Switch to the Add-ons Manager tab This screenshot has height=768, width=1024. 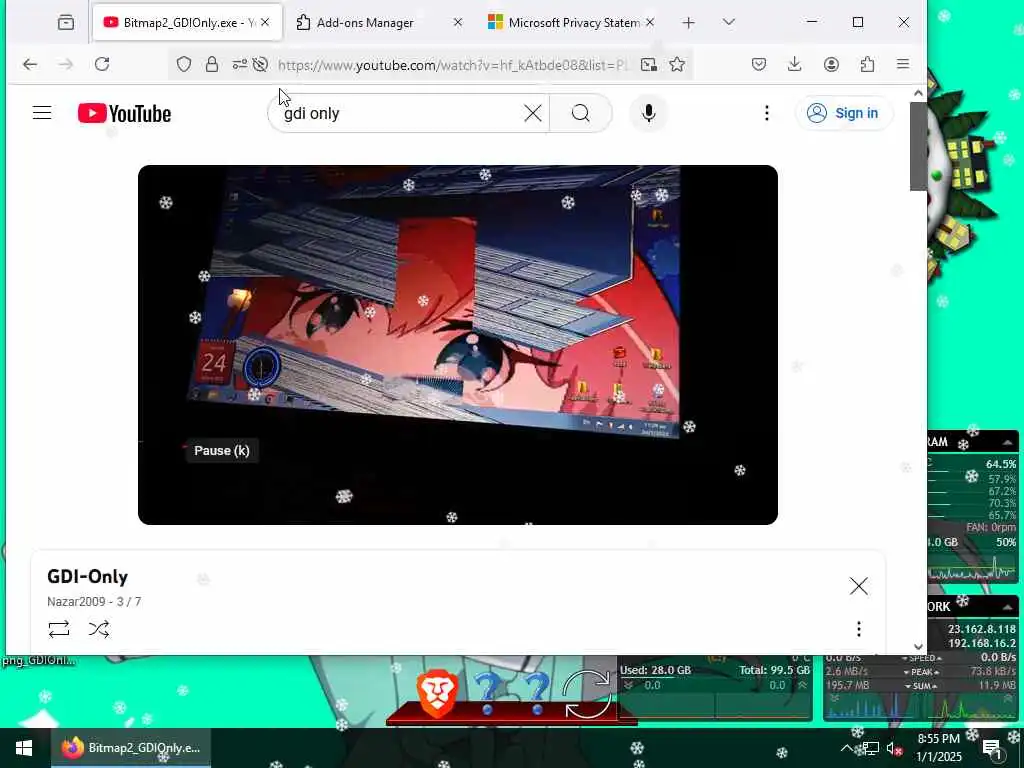click(366, 23)
